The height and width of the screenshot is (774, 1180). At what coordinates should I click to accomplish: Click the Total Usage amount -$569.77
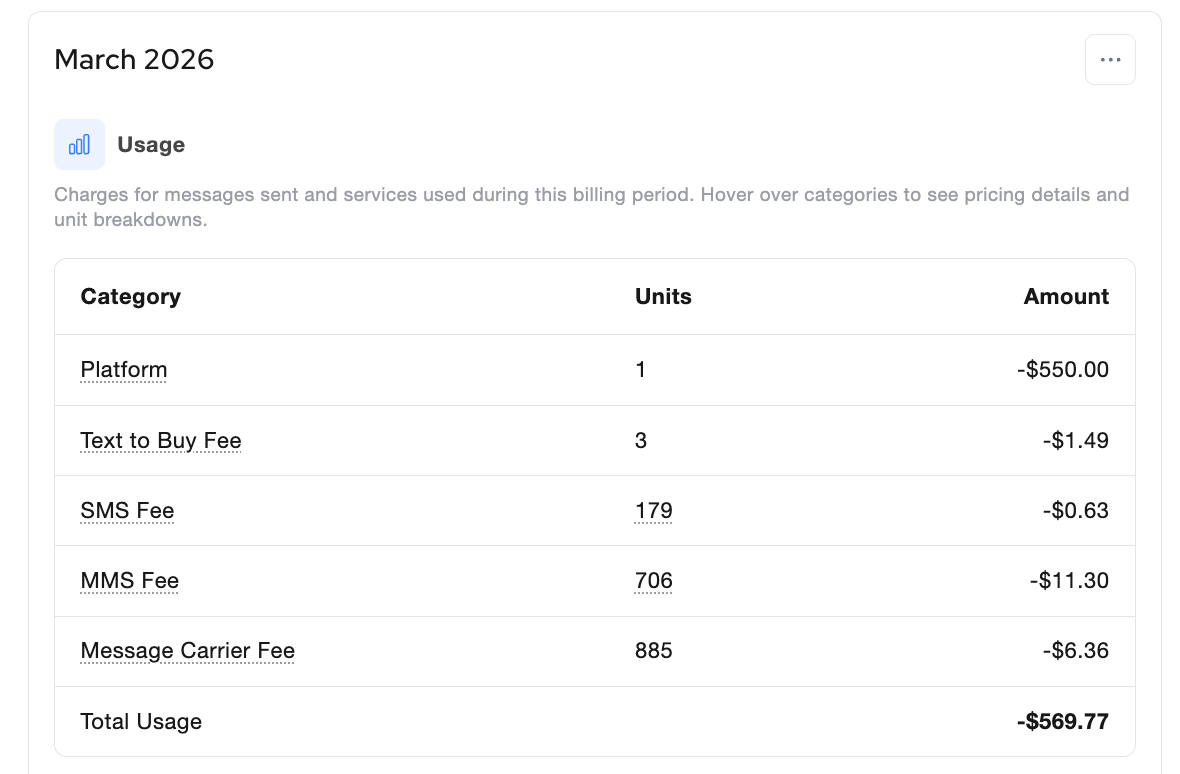(1062, 722)
